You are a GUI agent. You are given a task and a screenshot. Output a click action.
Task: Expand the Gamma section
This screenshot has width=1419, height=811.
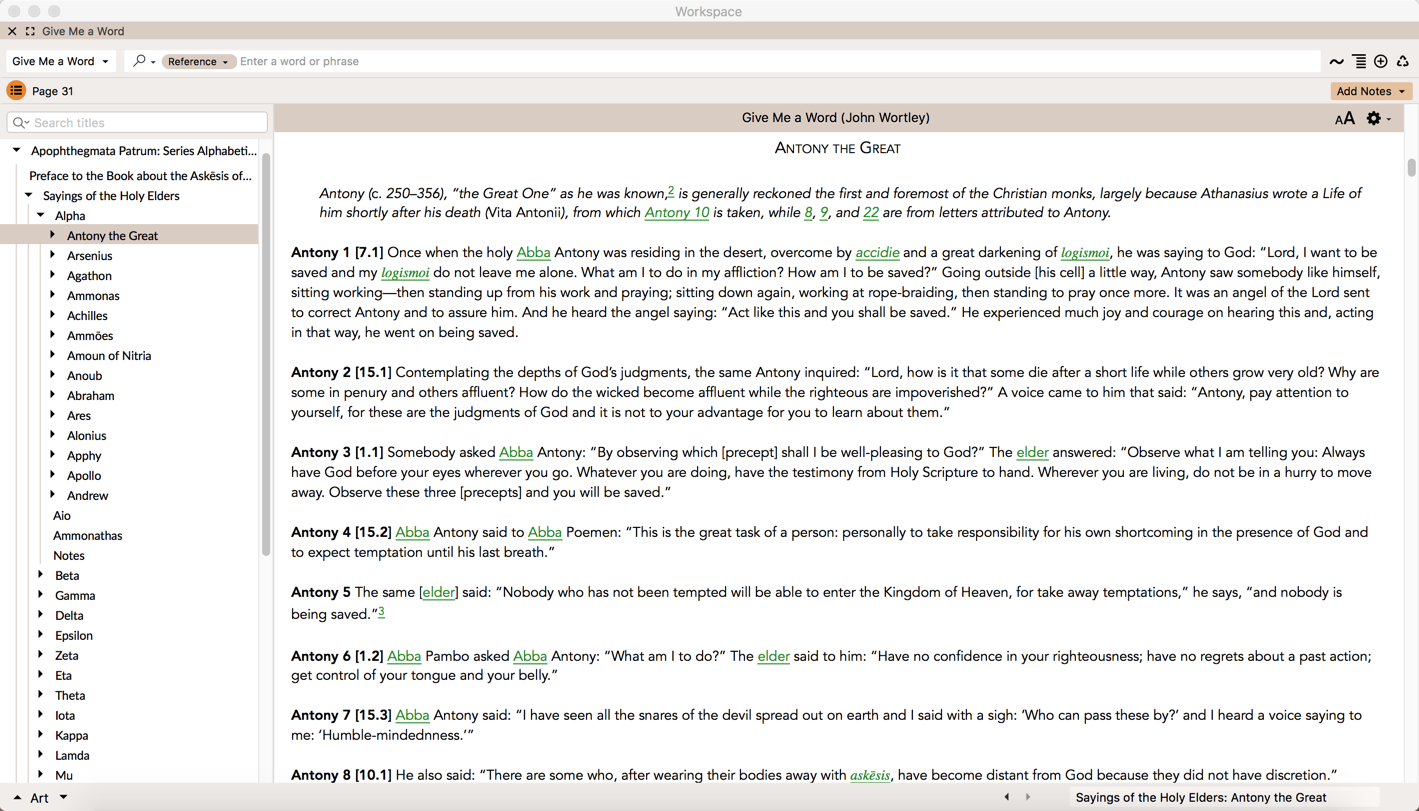click(x=40, y=595)
